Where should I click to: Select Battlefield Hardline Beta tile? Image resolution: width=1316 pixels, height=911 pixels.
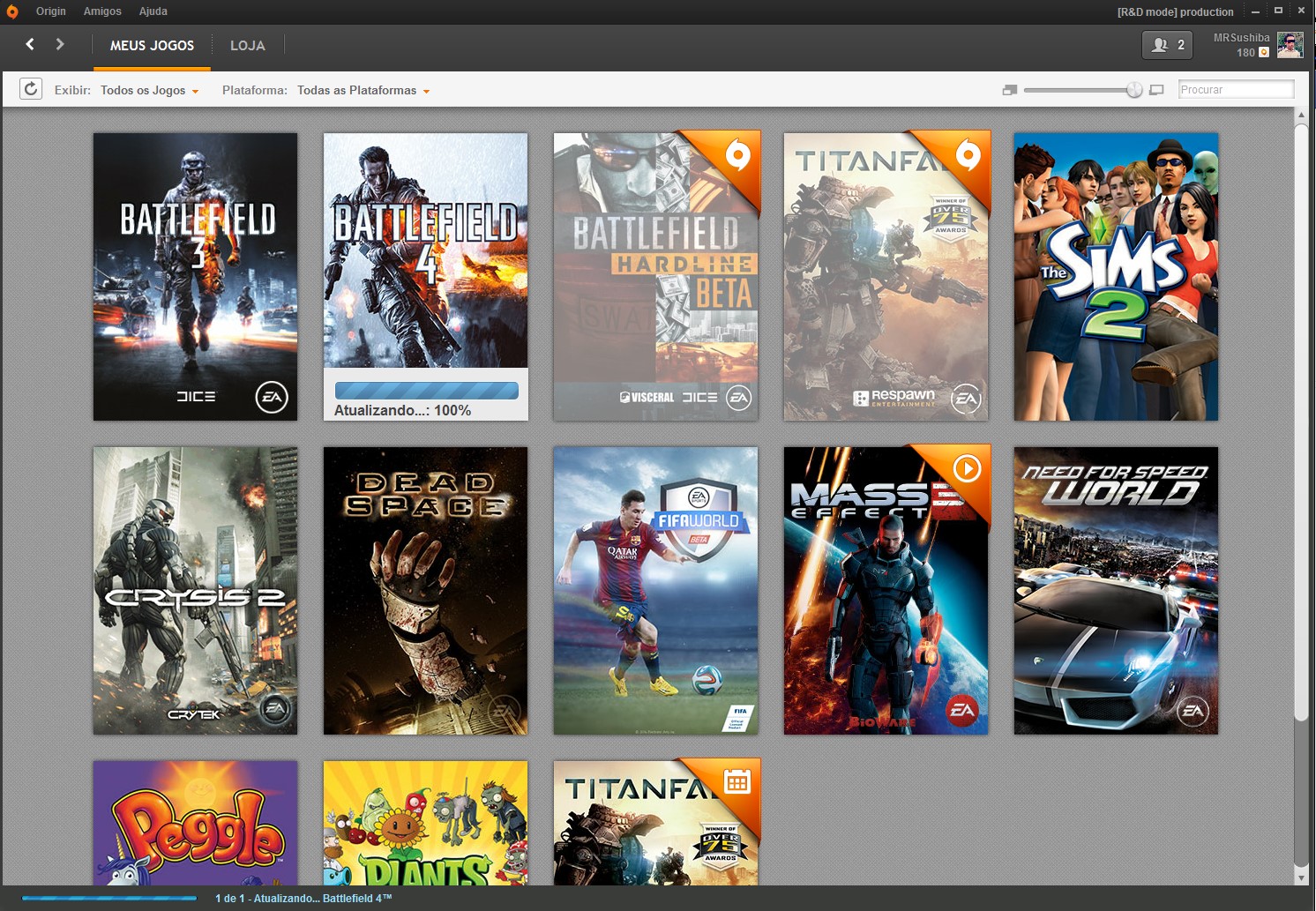tap(655, 277)
